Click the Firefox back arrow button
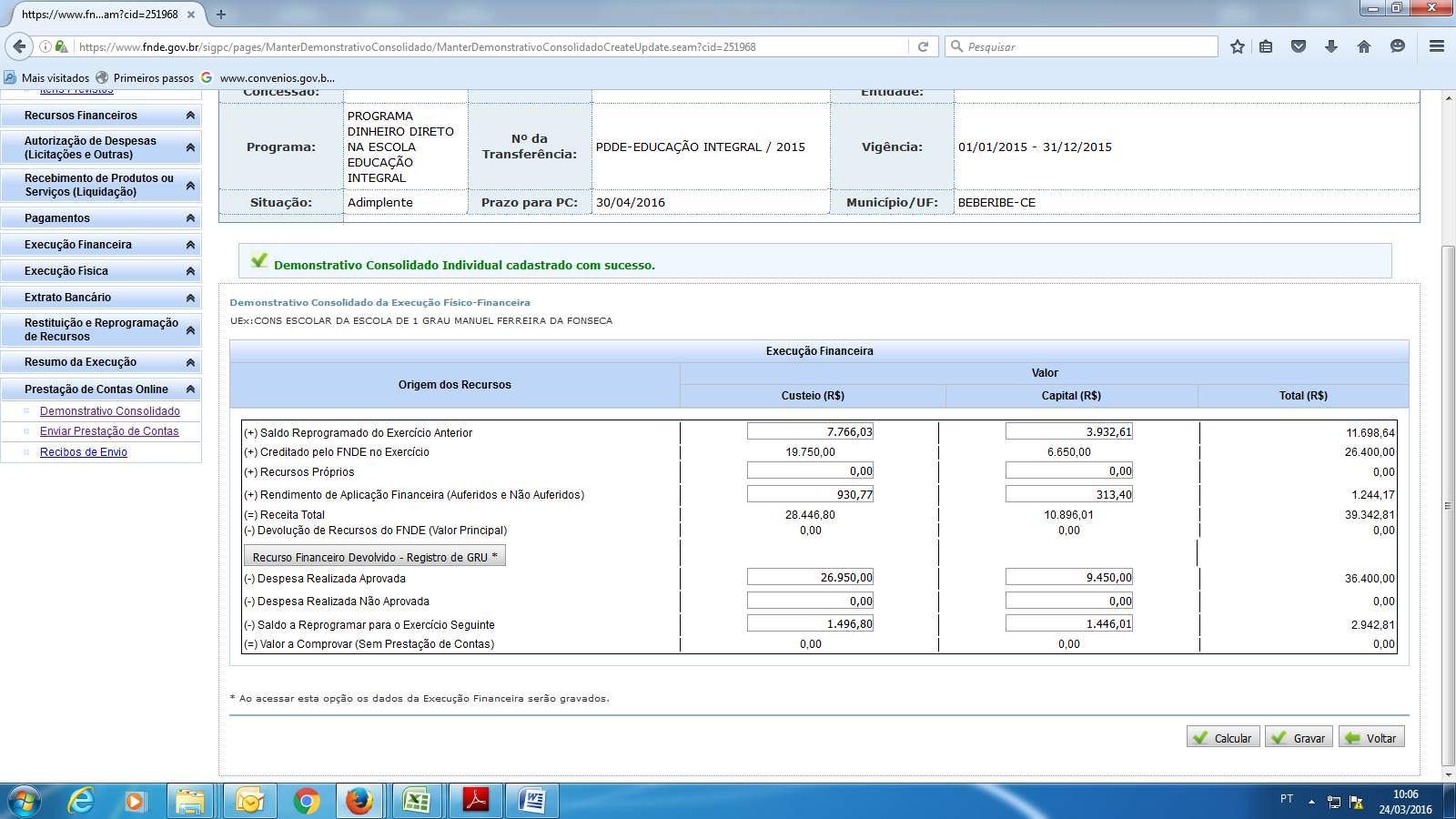Image resolution: width=1456 pixels, height=819 pixels. tap(19, 46)
